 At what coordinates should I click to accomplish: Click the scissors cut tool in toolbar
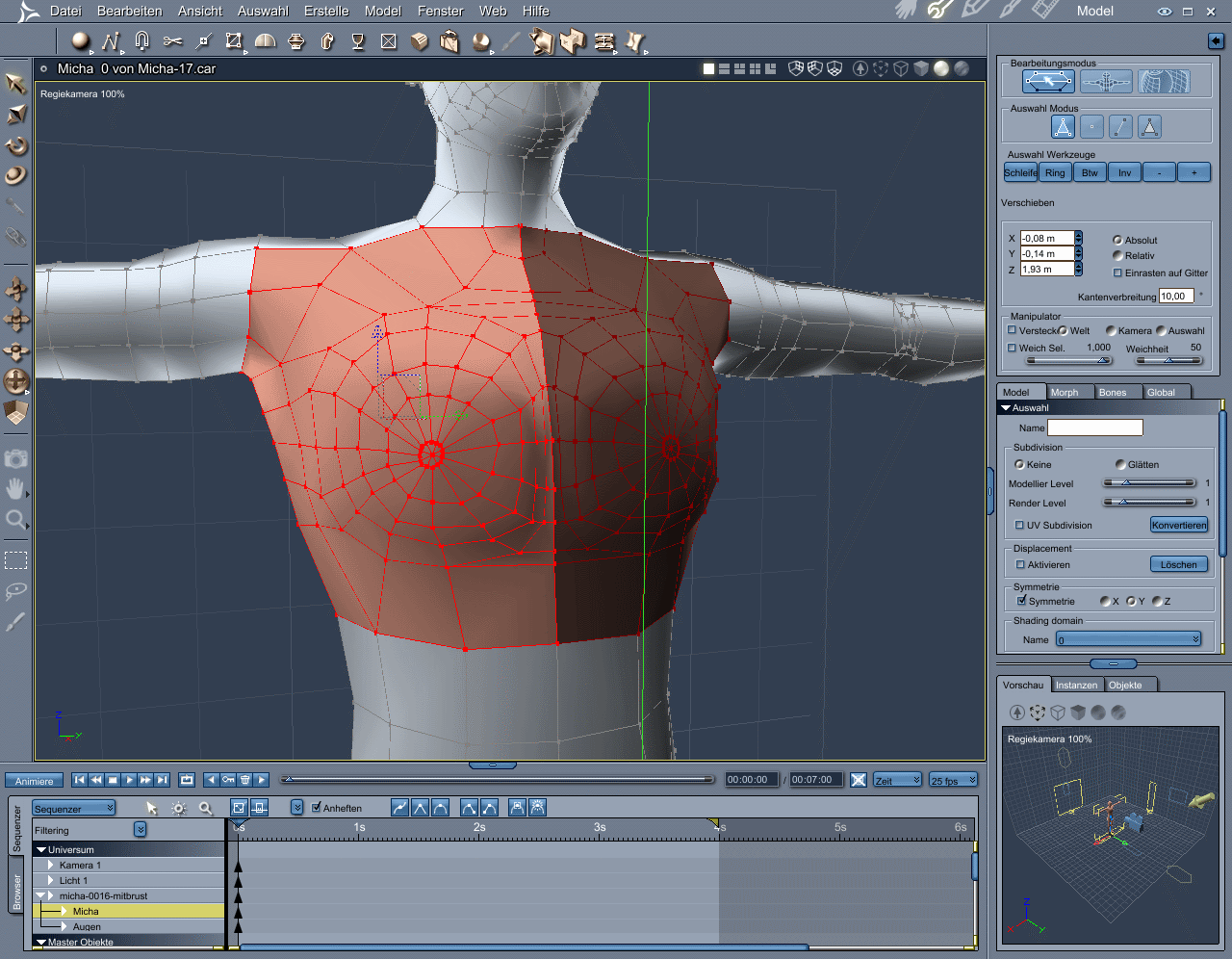click(x=172, y=40)
